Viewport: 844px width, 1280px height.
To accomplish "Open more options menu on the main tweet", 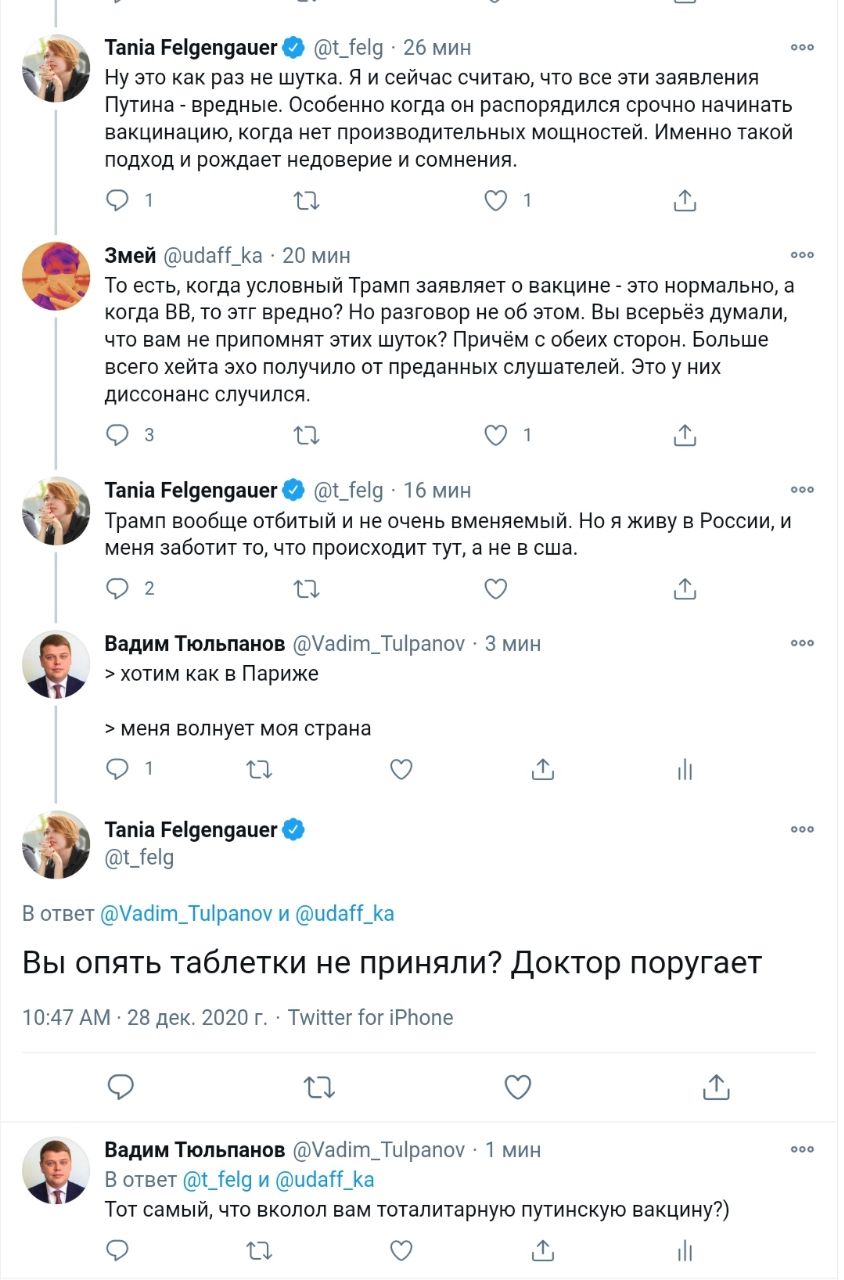I will [x=802, y=830].
